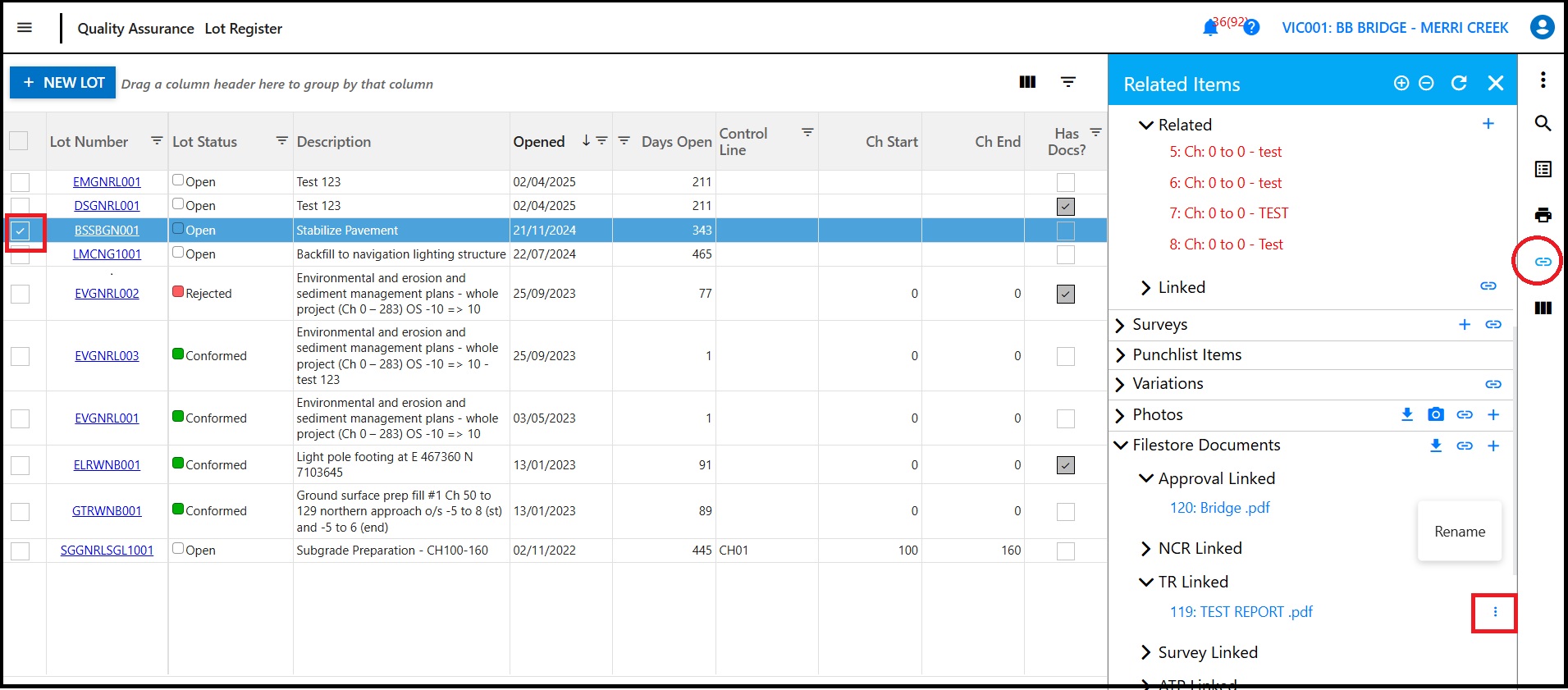Open the Lot Status column filter menu
Viewport: 1568px width, 690px height.
click(x=281, y=141)
